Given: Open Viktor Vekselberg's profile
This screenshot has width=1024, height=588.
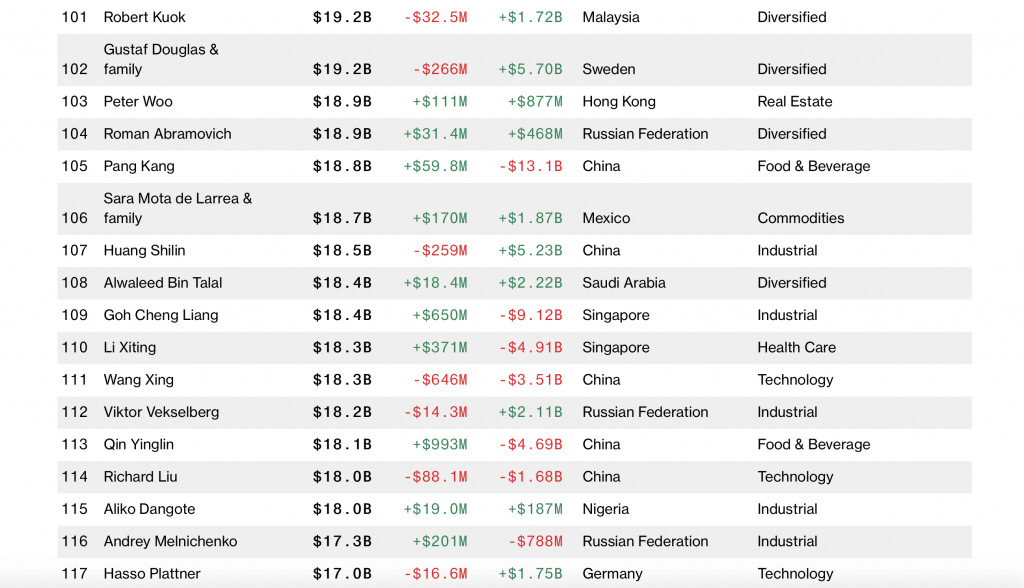Looking at the screenshot, I should (x=161, y=412).
